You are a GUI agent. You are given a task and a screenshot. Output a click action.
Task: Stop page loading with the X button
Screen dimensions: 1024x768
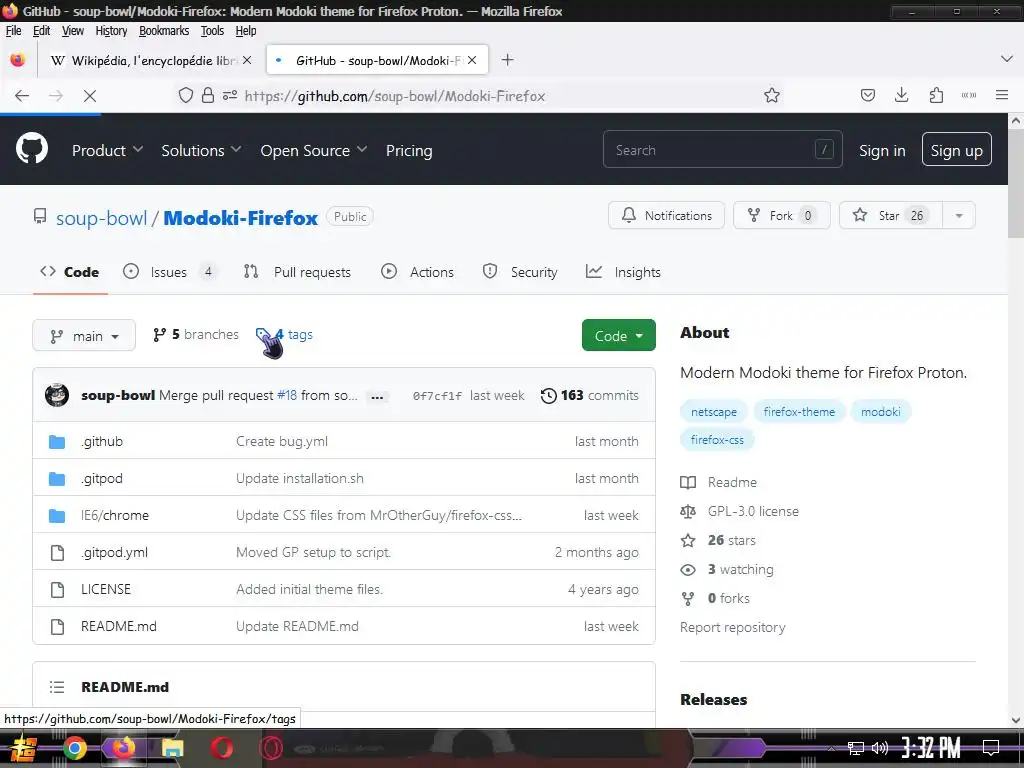tap(90, 96)
